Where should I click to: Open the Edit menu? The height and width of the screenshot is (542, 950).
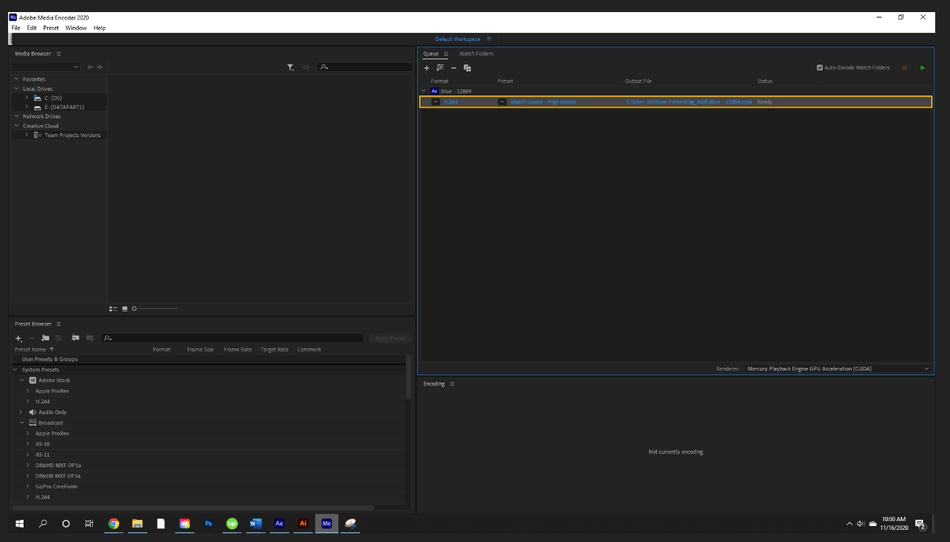32,28
